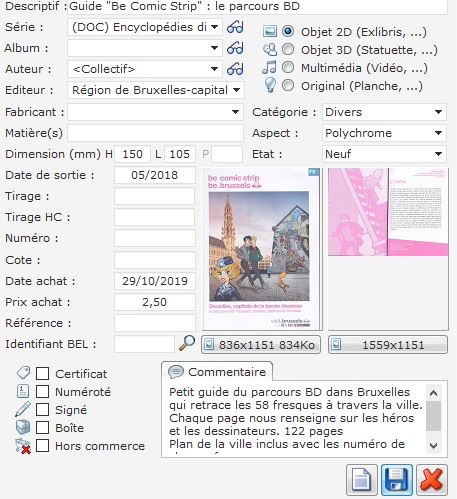Click the Identifiant BEL input field
This screenshot has width=457, height=499.
tap(144, 344)
